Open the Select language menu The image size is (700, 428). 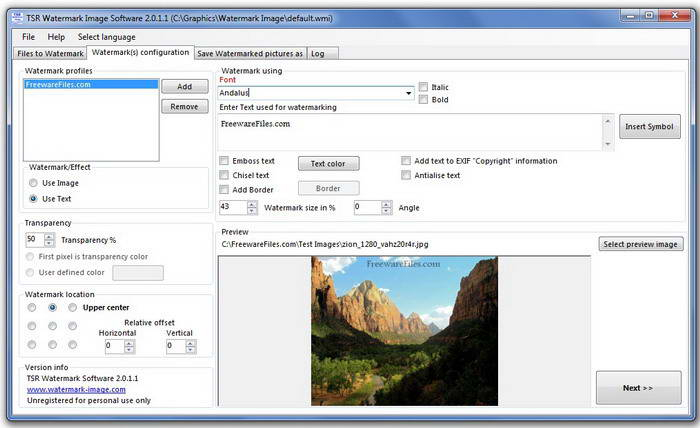coord(106,37)
